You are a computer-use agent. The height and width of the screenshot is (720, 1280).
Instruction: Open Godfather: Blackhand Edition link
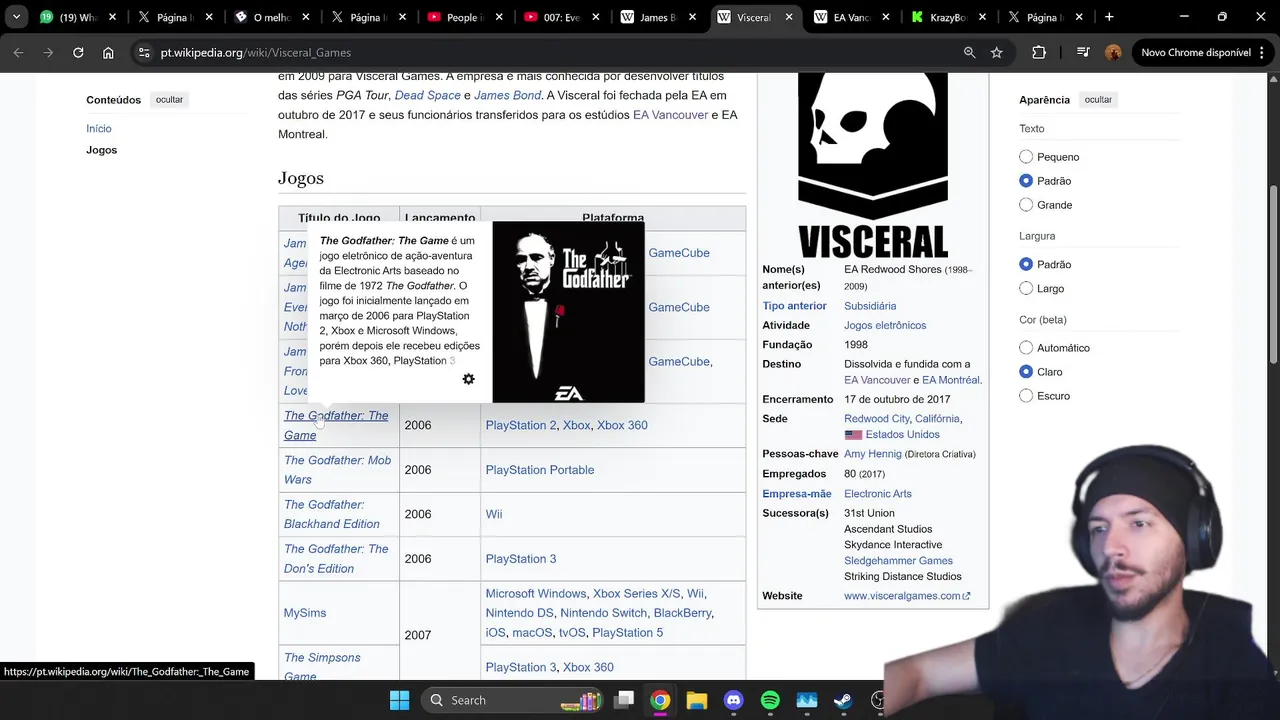click(x=332, y=514)
